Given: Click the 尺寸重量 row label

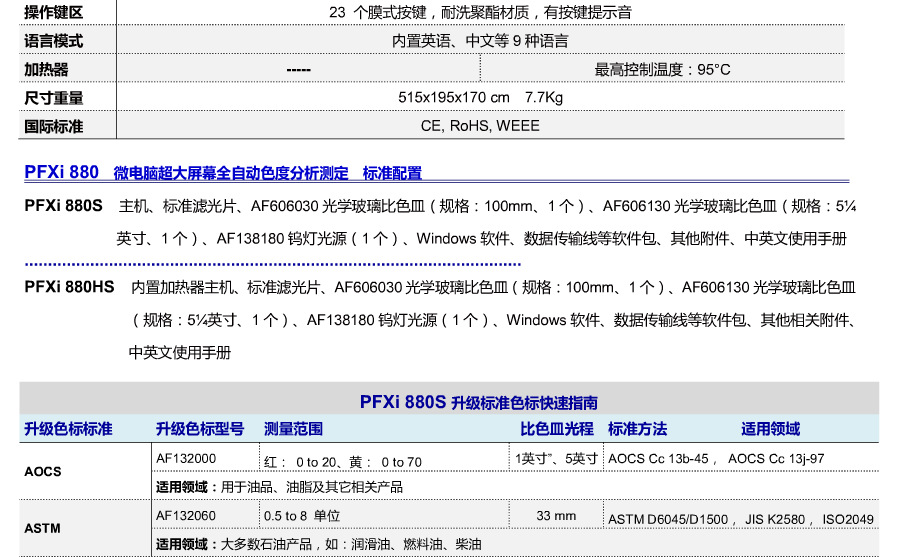Looking at the screenshot, I should (x=54, y=98).
